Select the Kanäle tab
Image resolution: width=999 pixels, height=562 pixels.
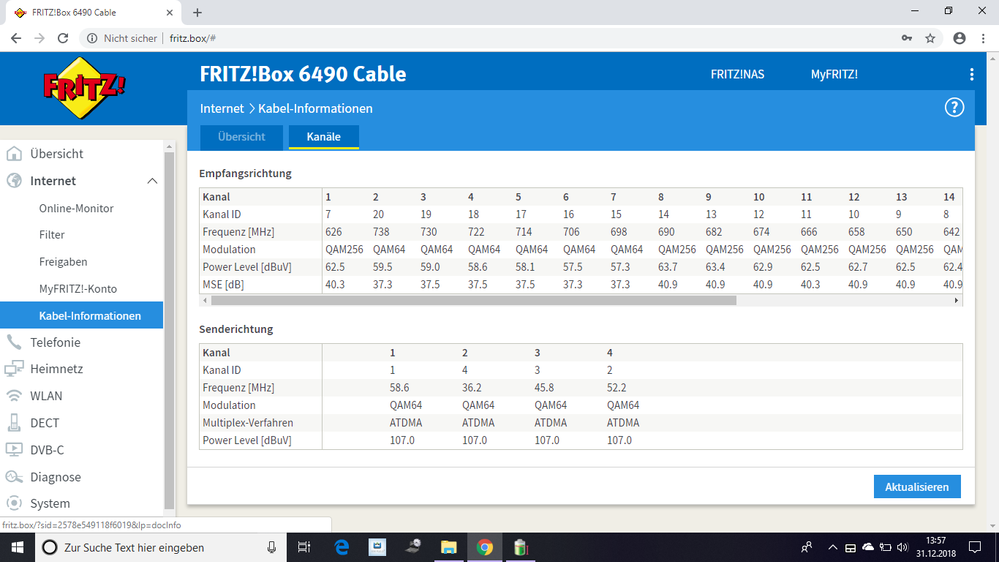point(323,137)
